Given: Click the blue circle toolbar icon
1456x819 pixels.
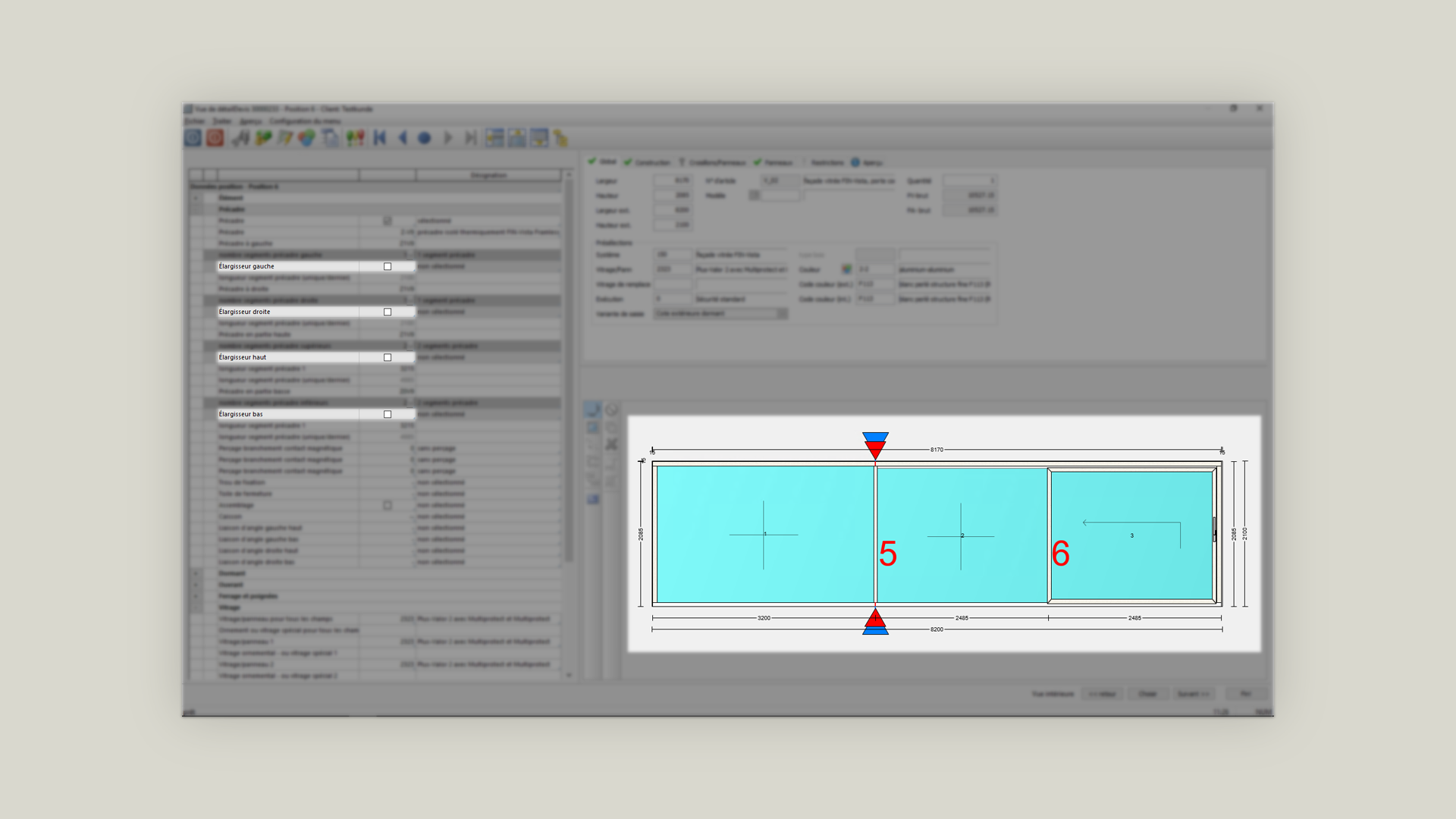Looking at the screenshot, I should pyautogui.click(x=425, y=138).
